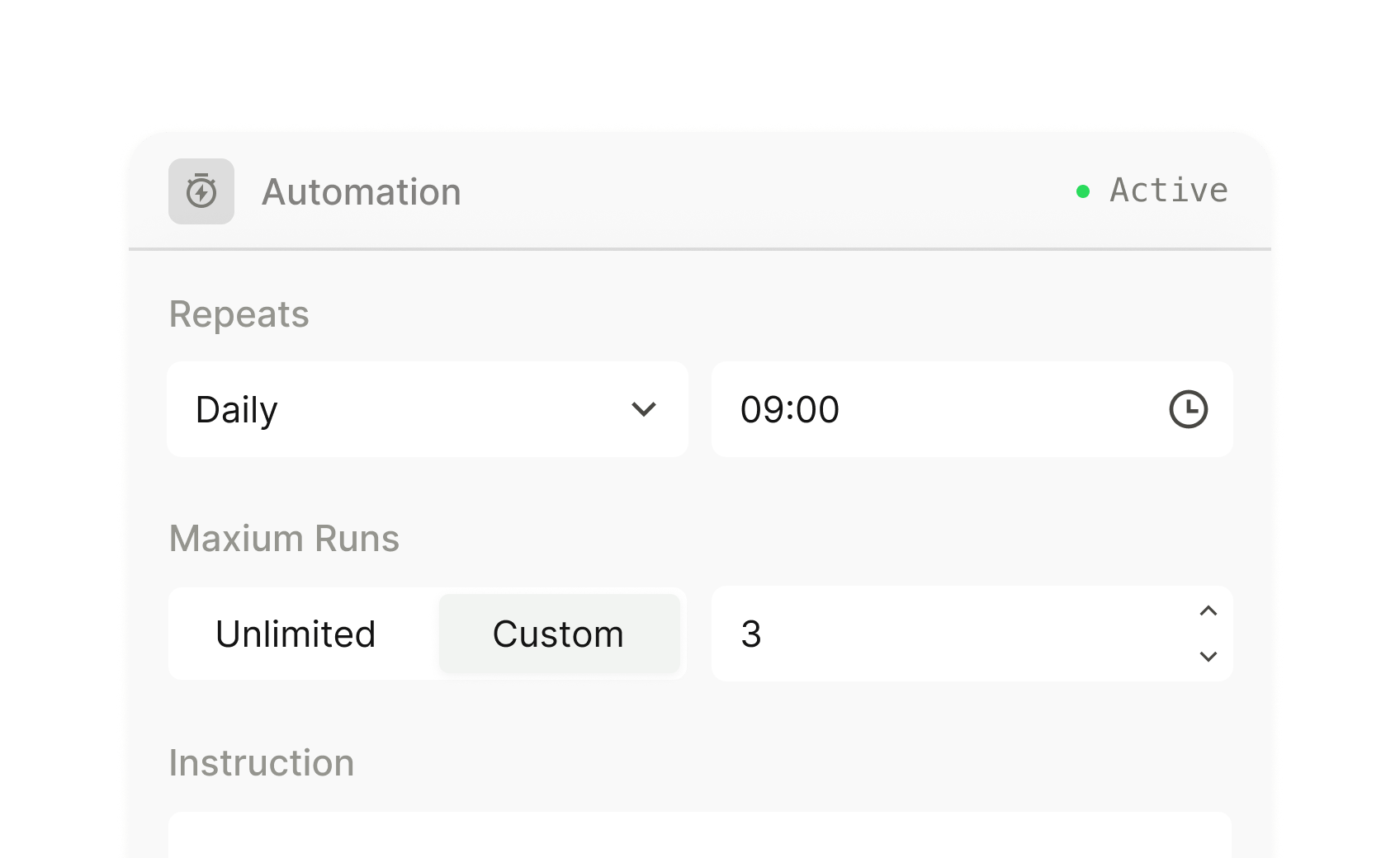Click into the Instruction text box

(700, 835)
